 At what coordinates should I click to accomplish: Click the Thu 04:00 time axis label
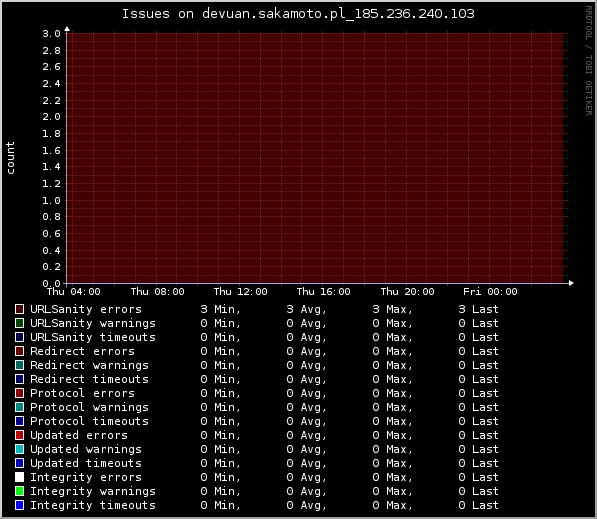(x=73, y=292)
